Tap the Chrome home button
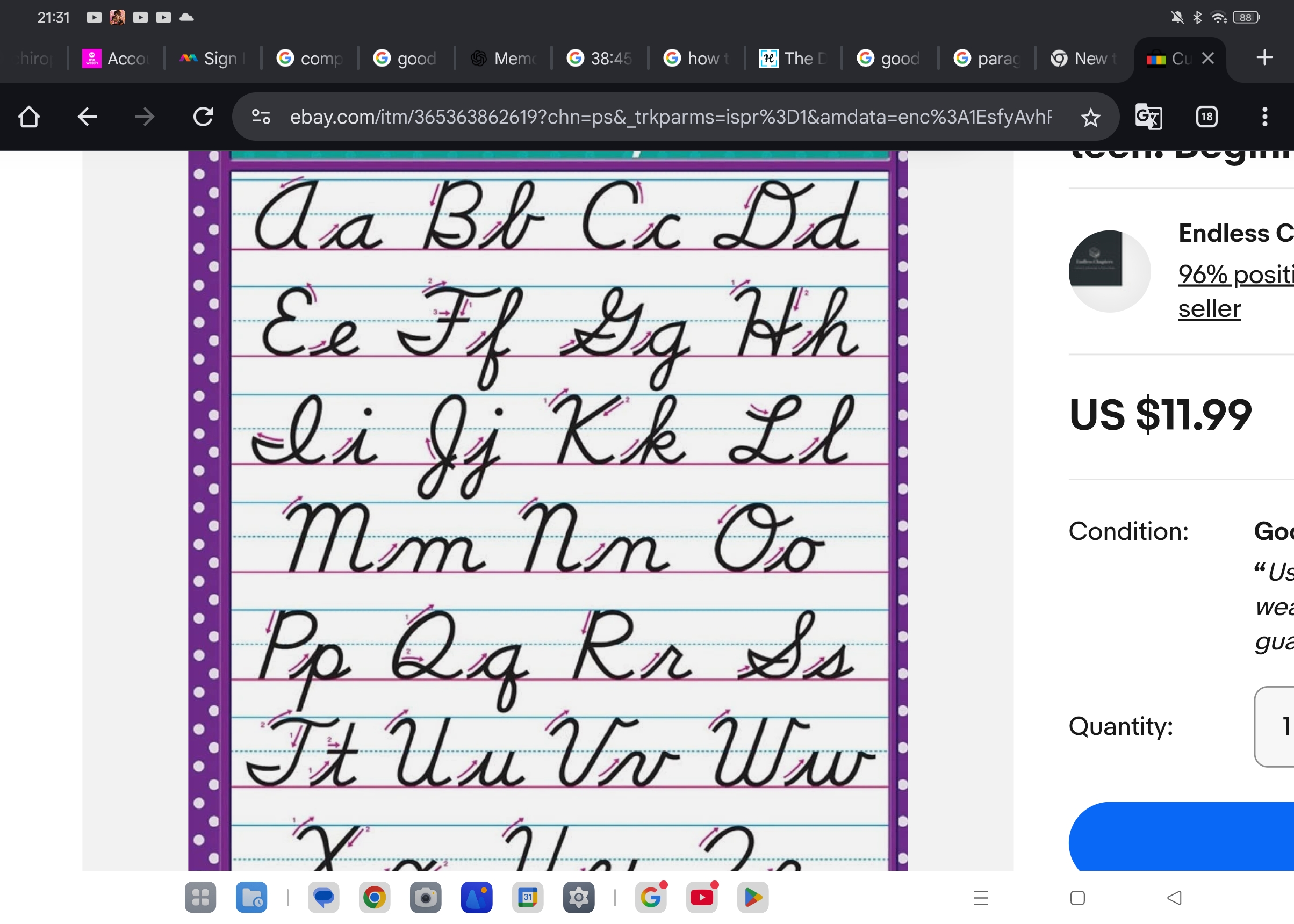Screen dimensions: 1294x924 click(28, 117)
